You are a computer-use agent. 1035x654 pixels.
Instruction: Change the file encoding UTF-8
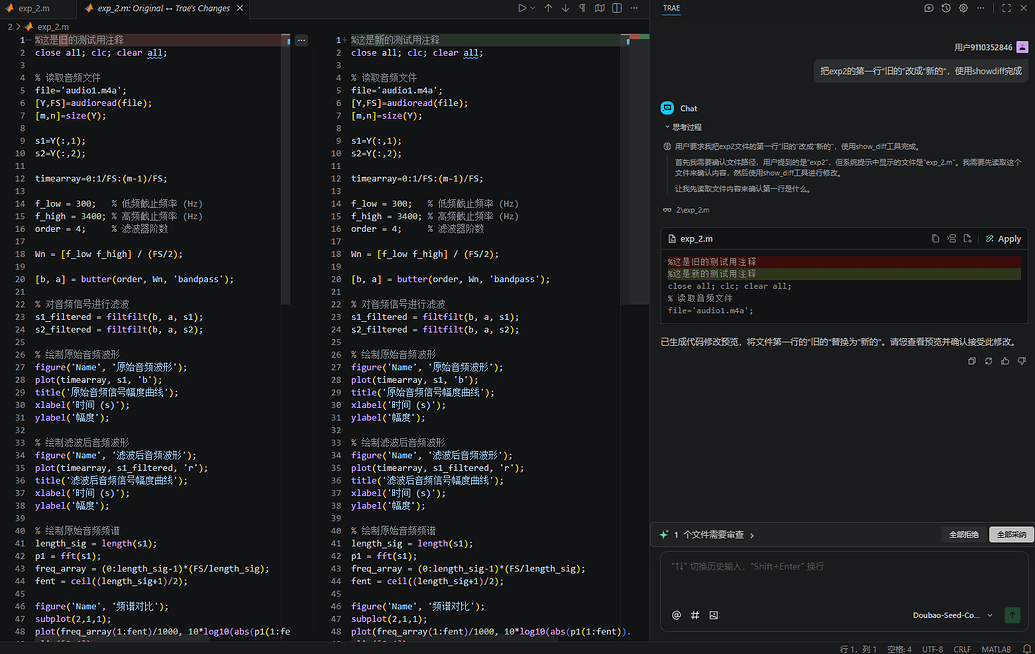[x=932, y=649]
